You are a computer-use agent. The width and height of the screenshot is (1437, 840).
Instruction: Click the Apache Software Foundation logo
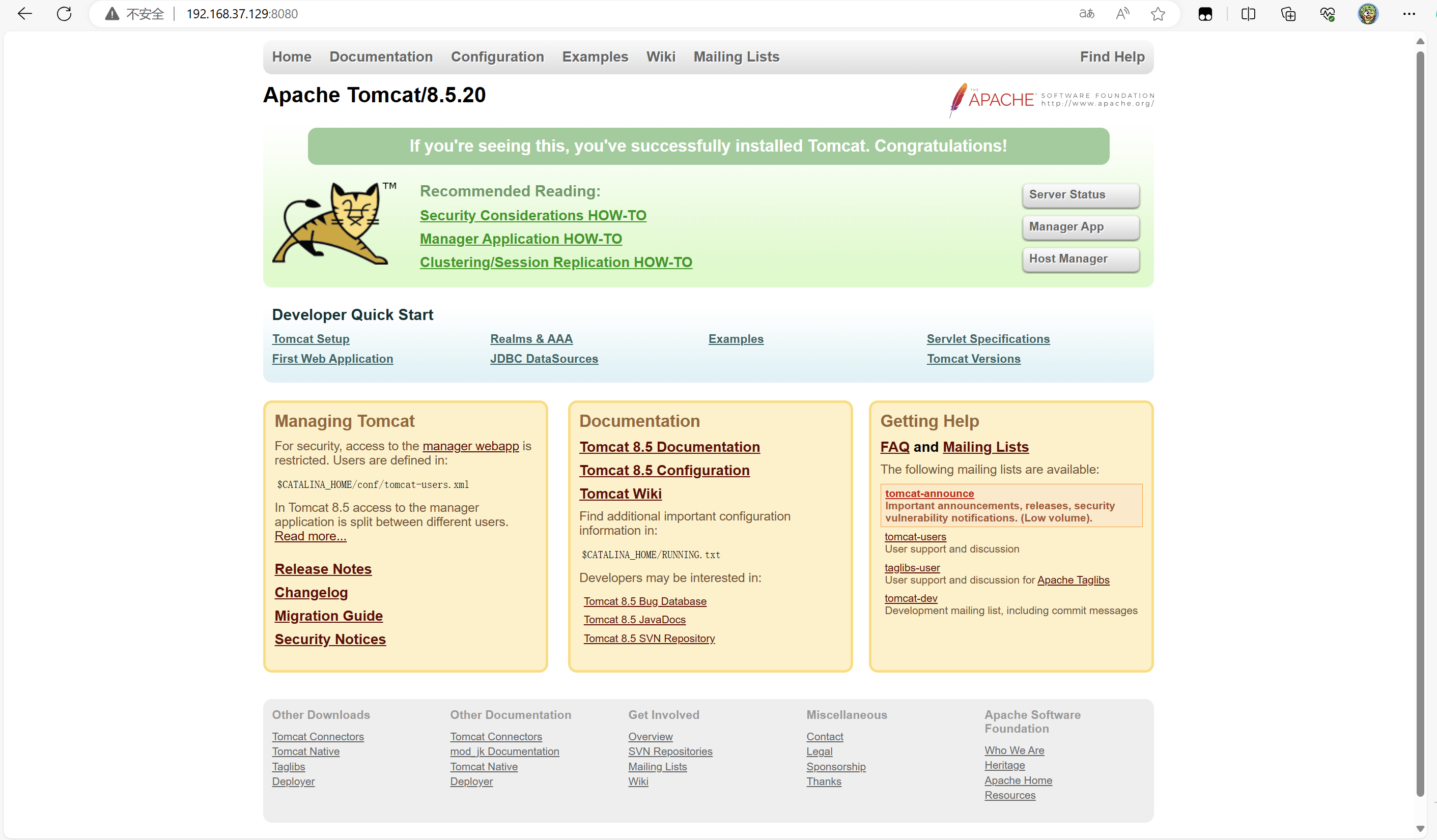[1052, 100]
